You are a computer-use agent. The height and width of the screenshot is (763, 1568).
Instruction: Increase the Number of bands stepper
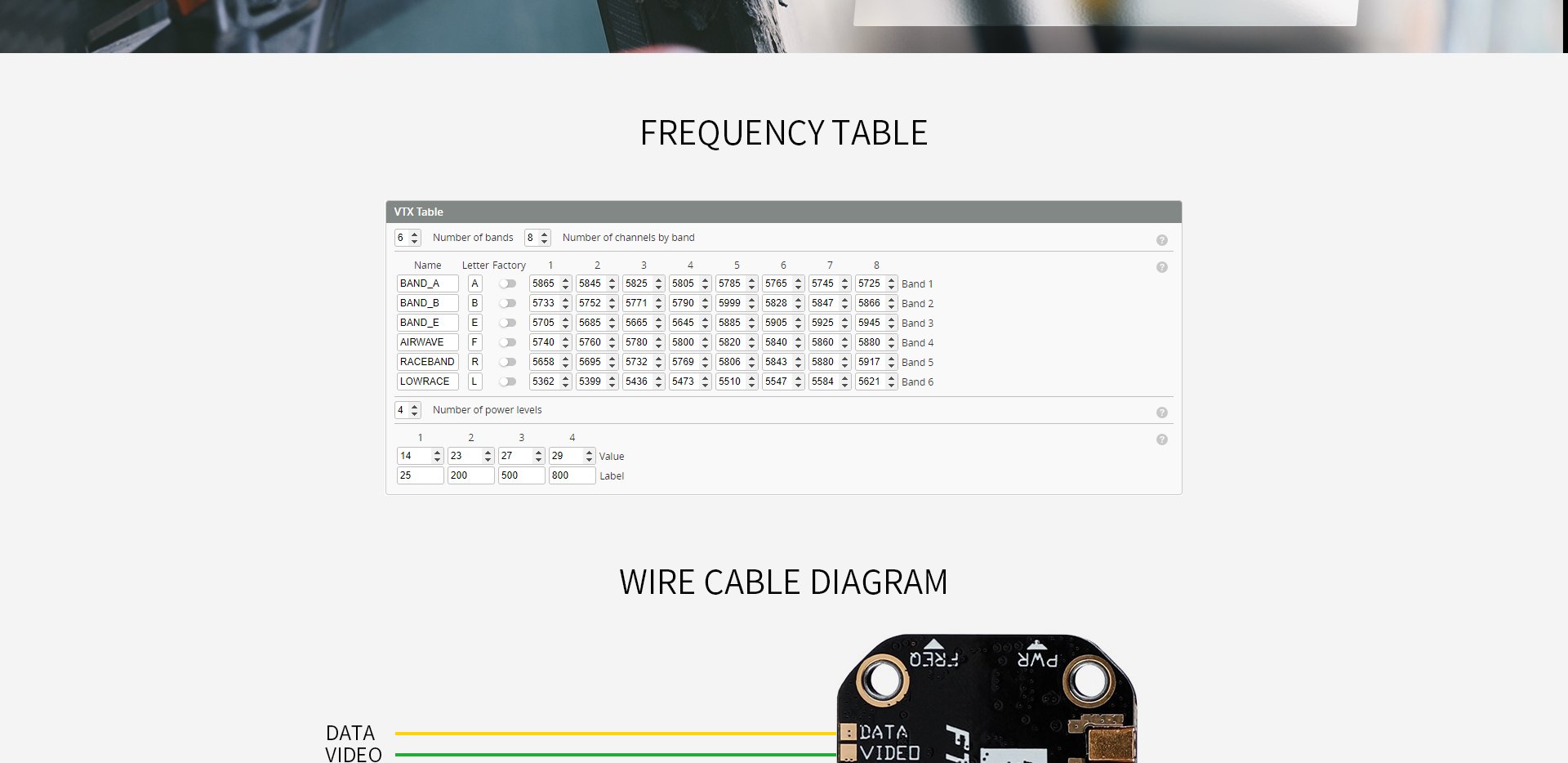[415, 234]
